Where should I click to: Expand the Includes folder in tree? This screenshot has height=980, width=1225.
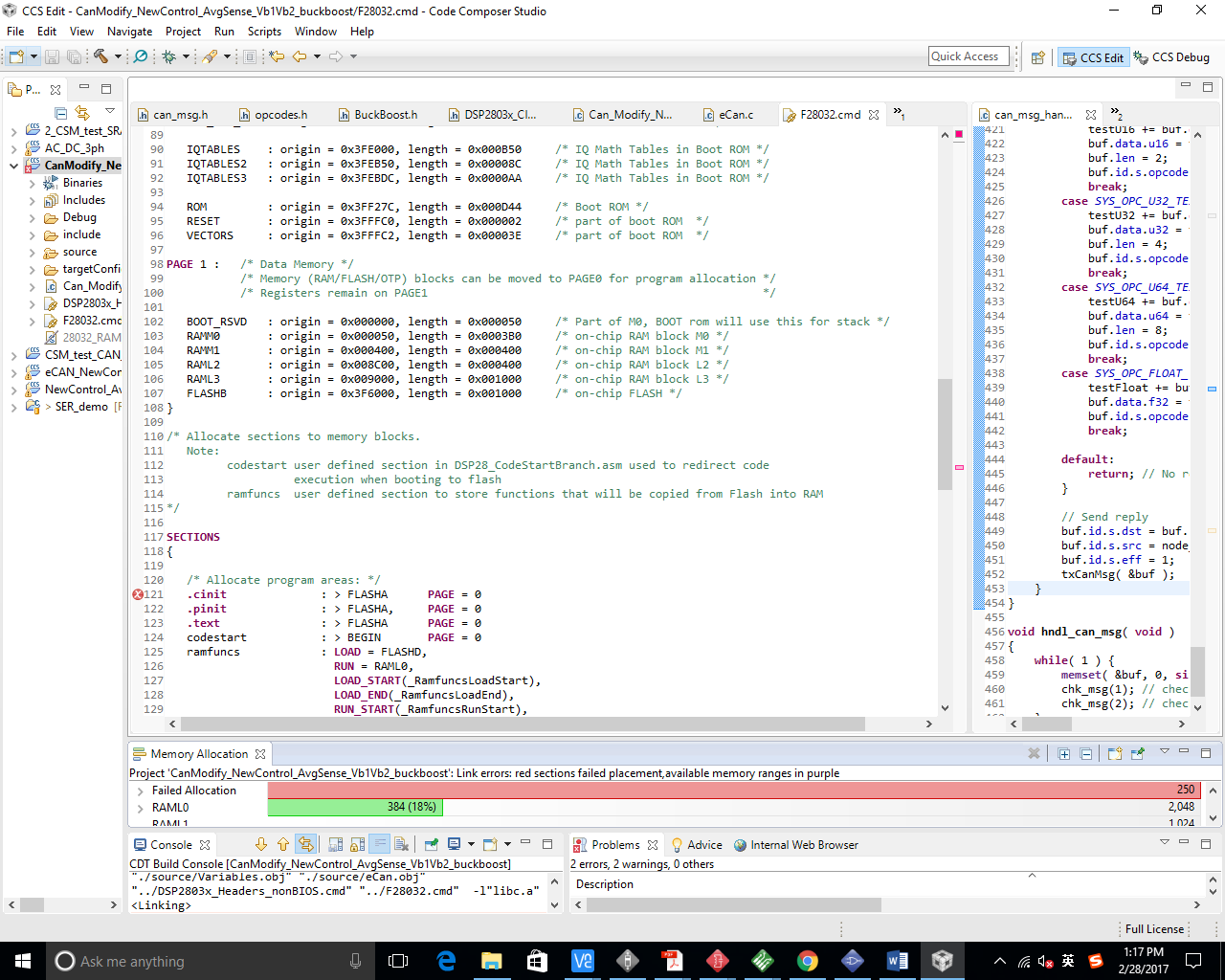pos(33,201)
